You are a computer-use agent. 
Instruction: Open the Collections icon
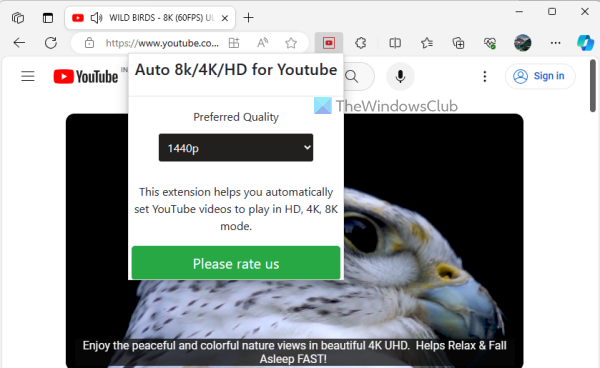tap(458, 43)
